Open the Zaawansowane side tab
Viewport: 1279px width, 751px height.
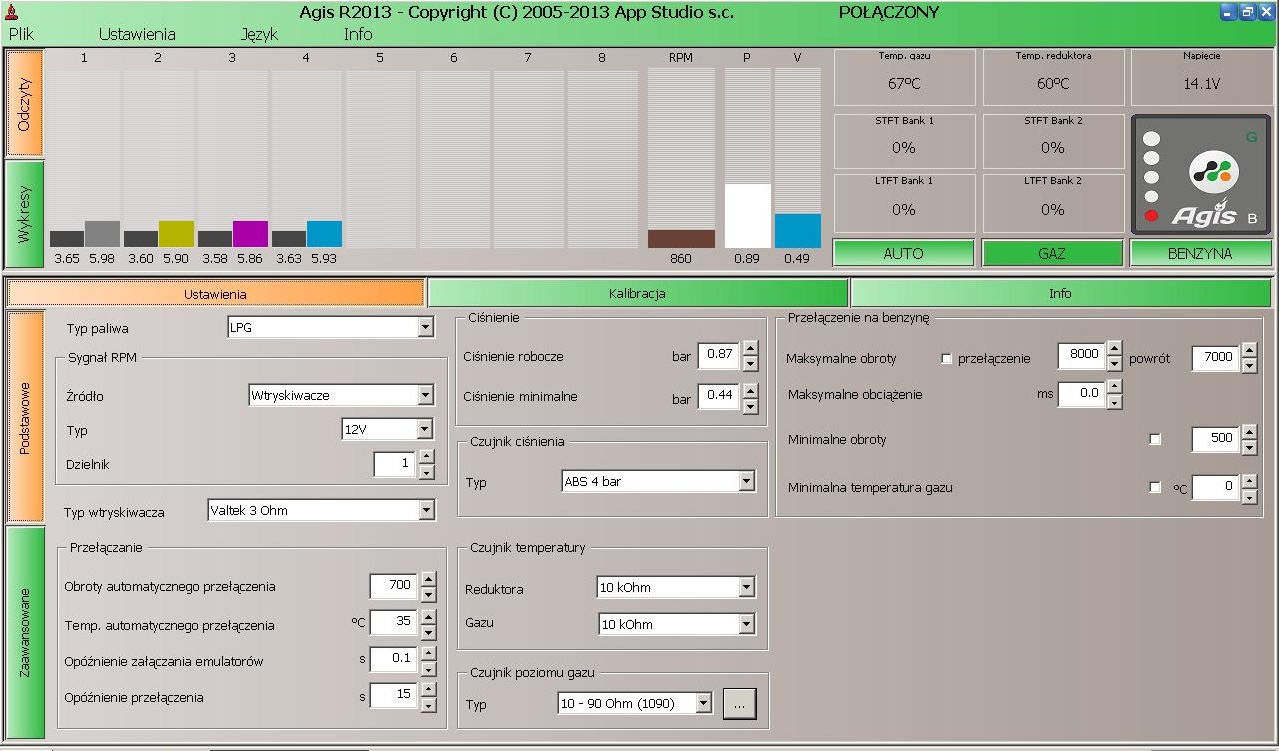[x=25, y=633]
